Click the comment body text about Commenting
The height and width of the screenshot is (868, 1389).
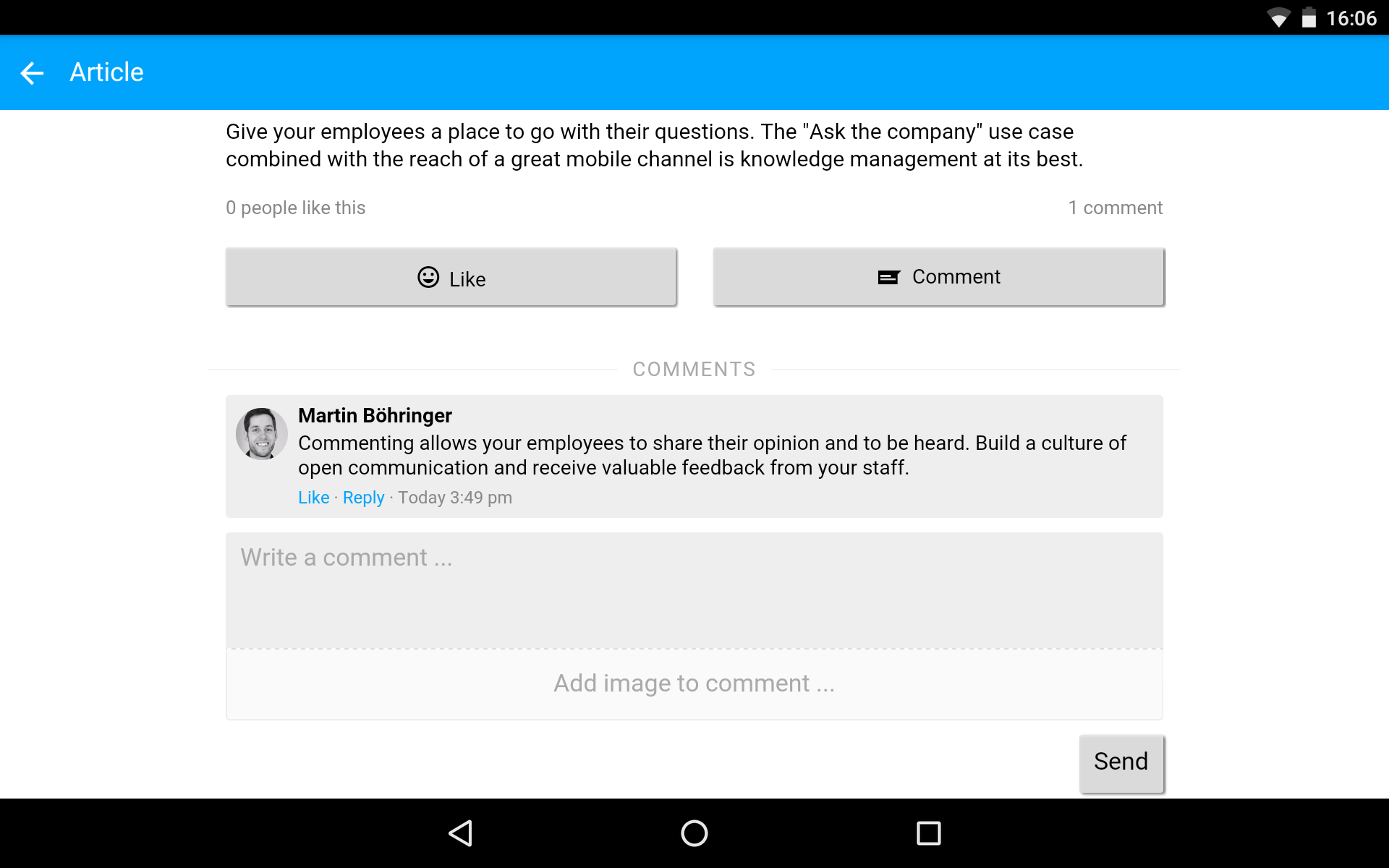(713, 455)
